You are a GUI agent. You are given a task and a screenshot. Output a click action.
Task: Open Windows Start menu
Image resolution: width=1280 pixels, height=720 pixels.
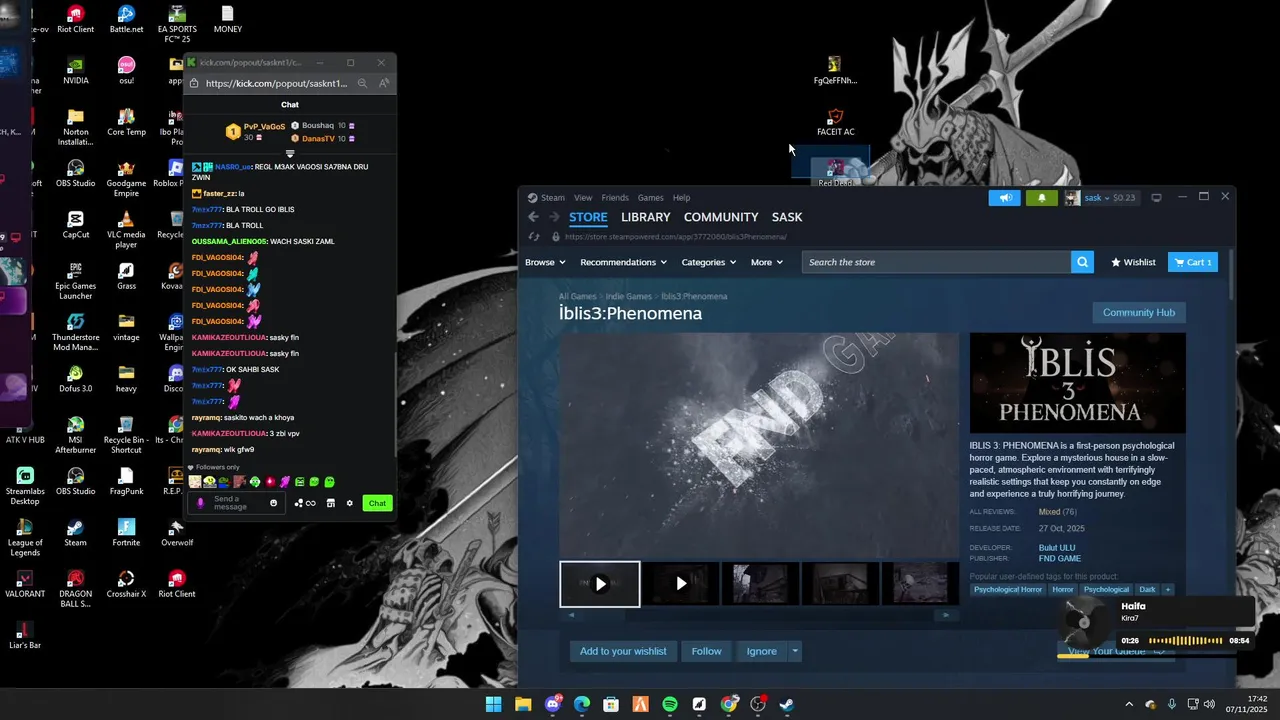pyautogui.click(x=494, y=704)
